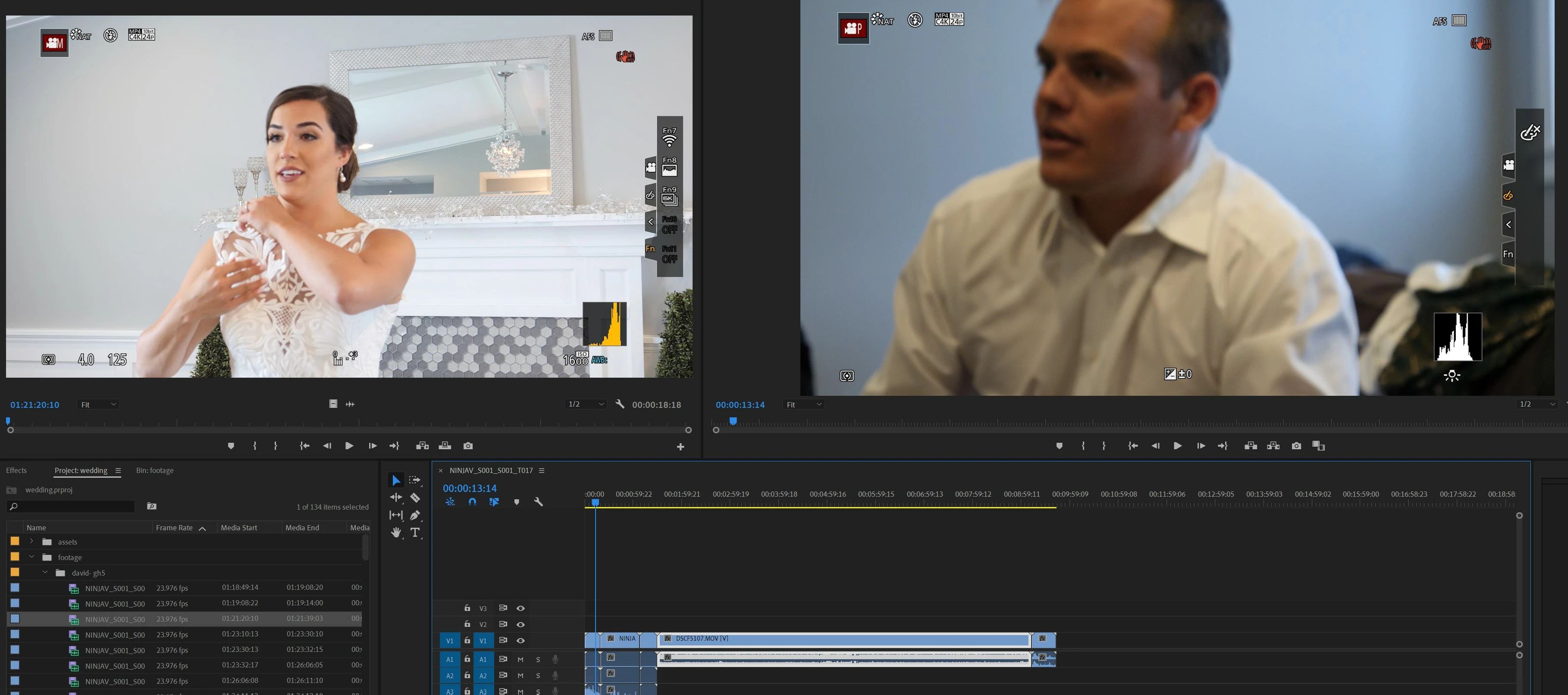Image resolution: width=1568 pixels, height=695 pixels.
Task: Select the Ripple Edit tool
Action: [x=395, y=498]
